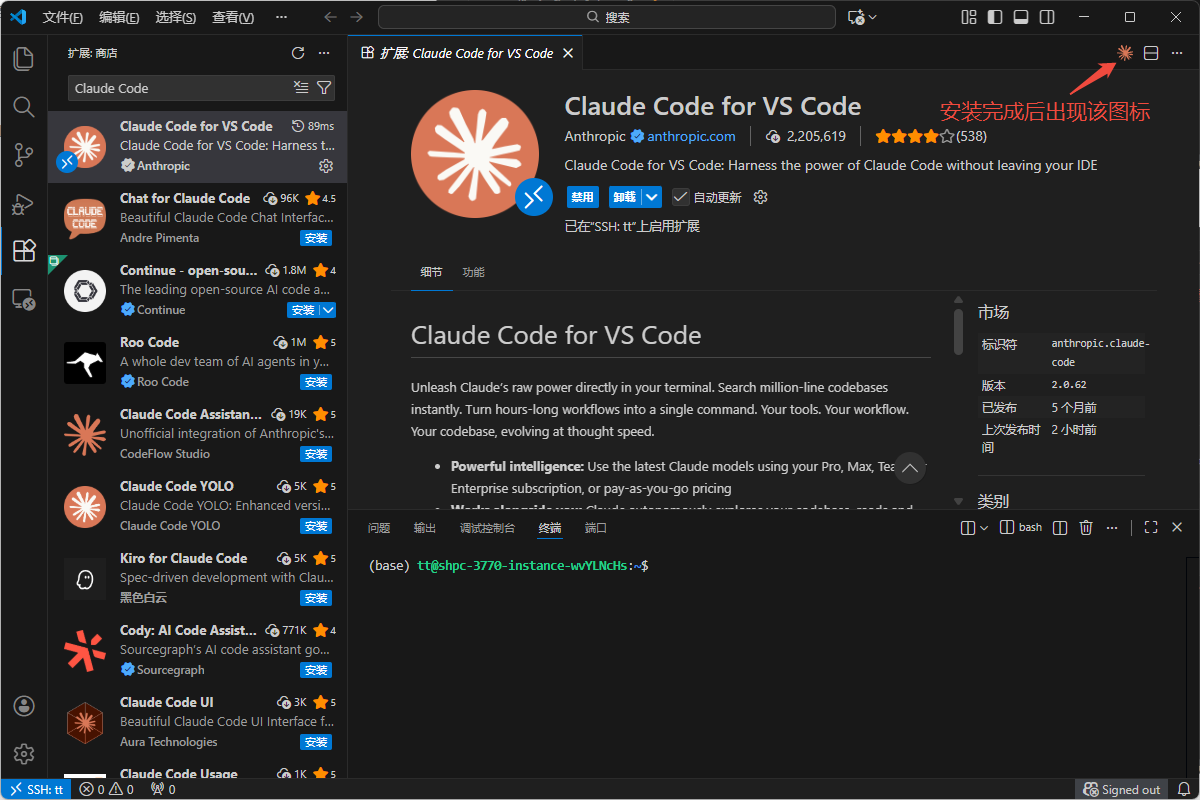This screenshot has width=1200, height=800.
Task: Open the overflow menu ellipsis in menu bar
Action: point(283,17)
